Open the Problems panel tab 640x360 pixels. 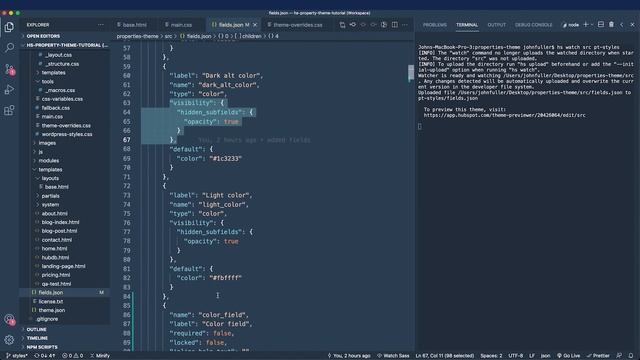[435, 25]
